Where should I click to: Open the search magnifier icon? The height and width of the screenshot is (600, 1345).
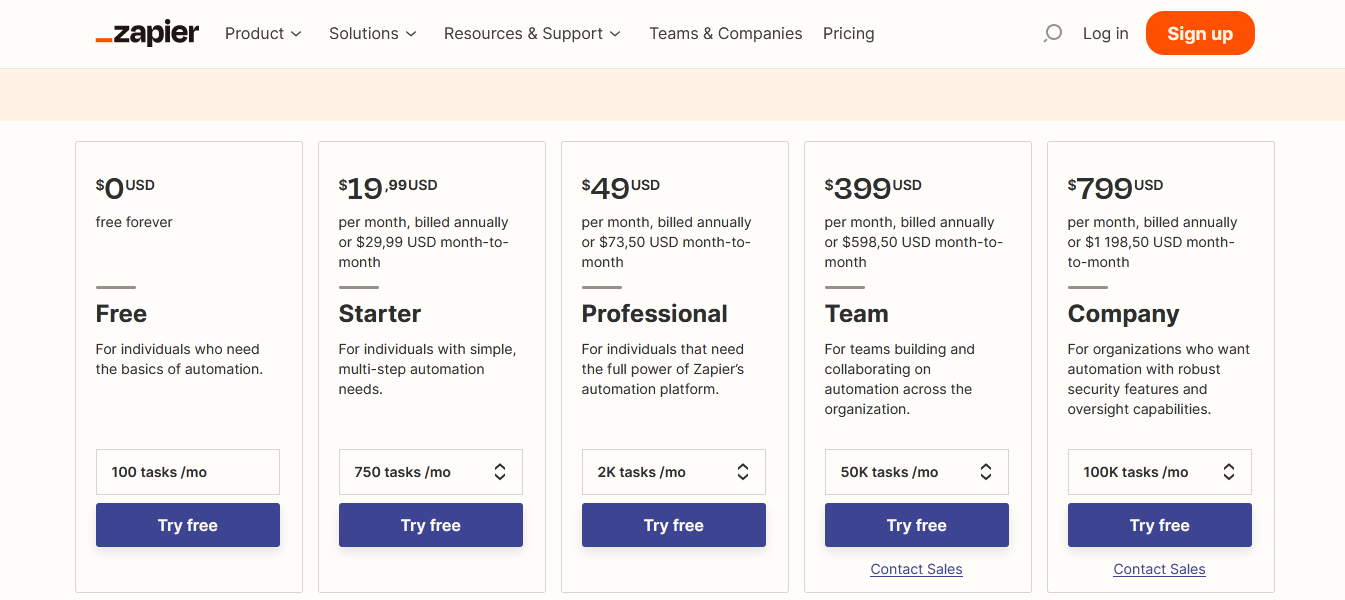1052,33
